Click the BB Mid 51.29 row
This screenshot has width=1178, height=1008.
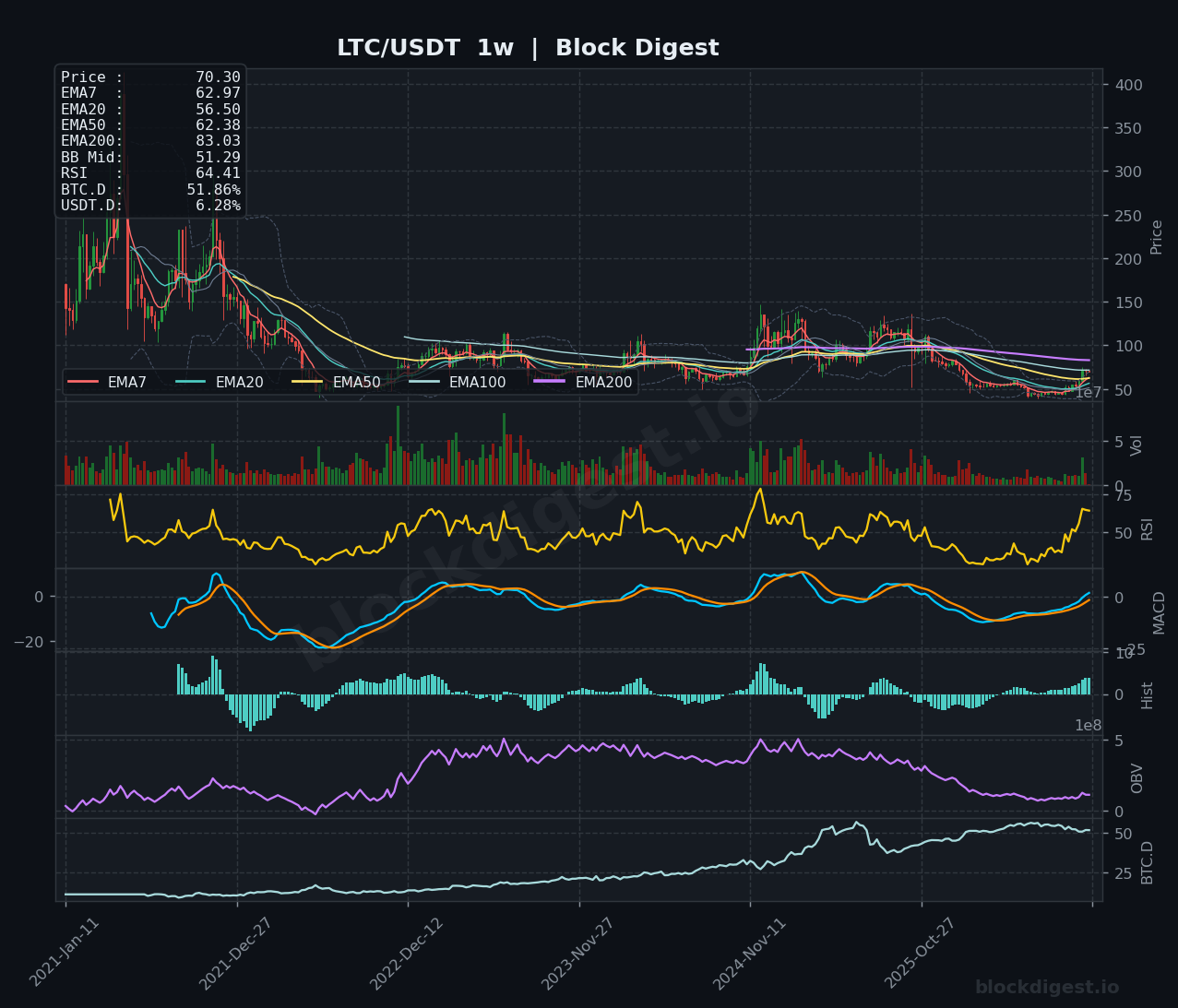(150, 157)
